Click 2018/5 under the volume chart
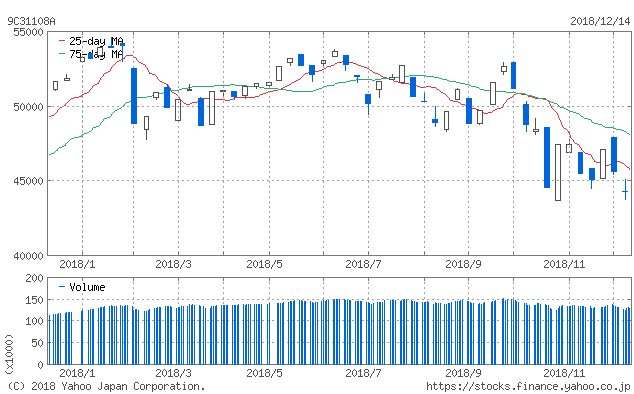Viewport: 634px width, 394px height. tap(264, 373)
